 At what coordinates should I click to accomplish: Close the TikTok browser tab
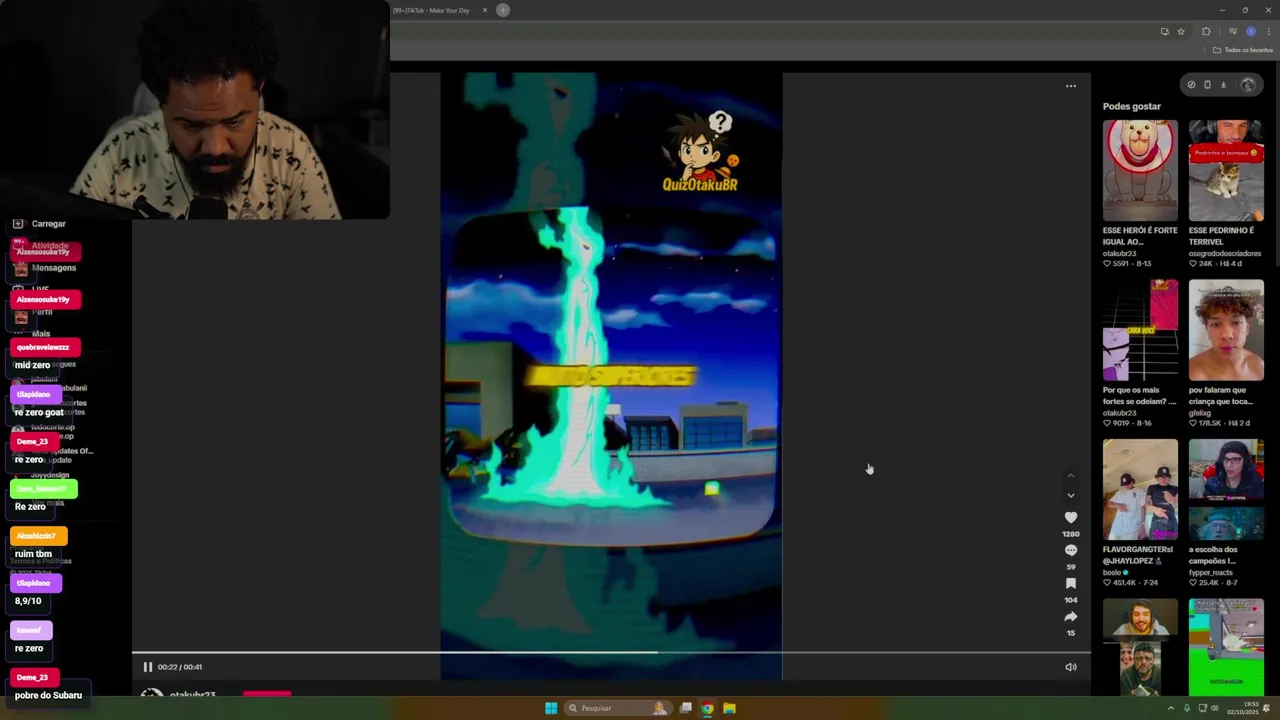click(485, 10)
